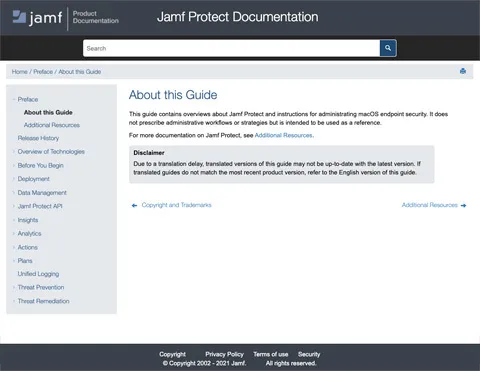
Task: Open Copyright link in footer
Action: point(172,354)
